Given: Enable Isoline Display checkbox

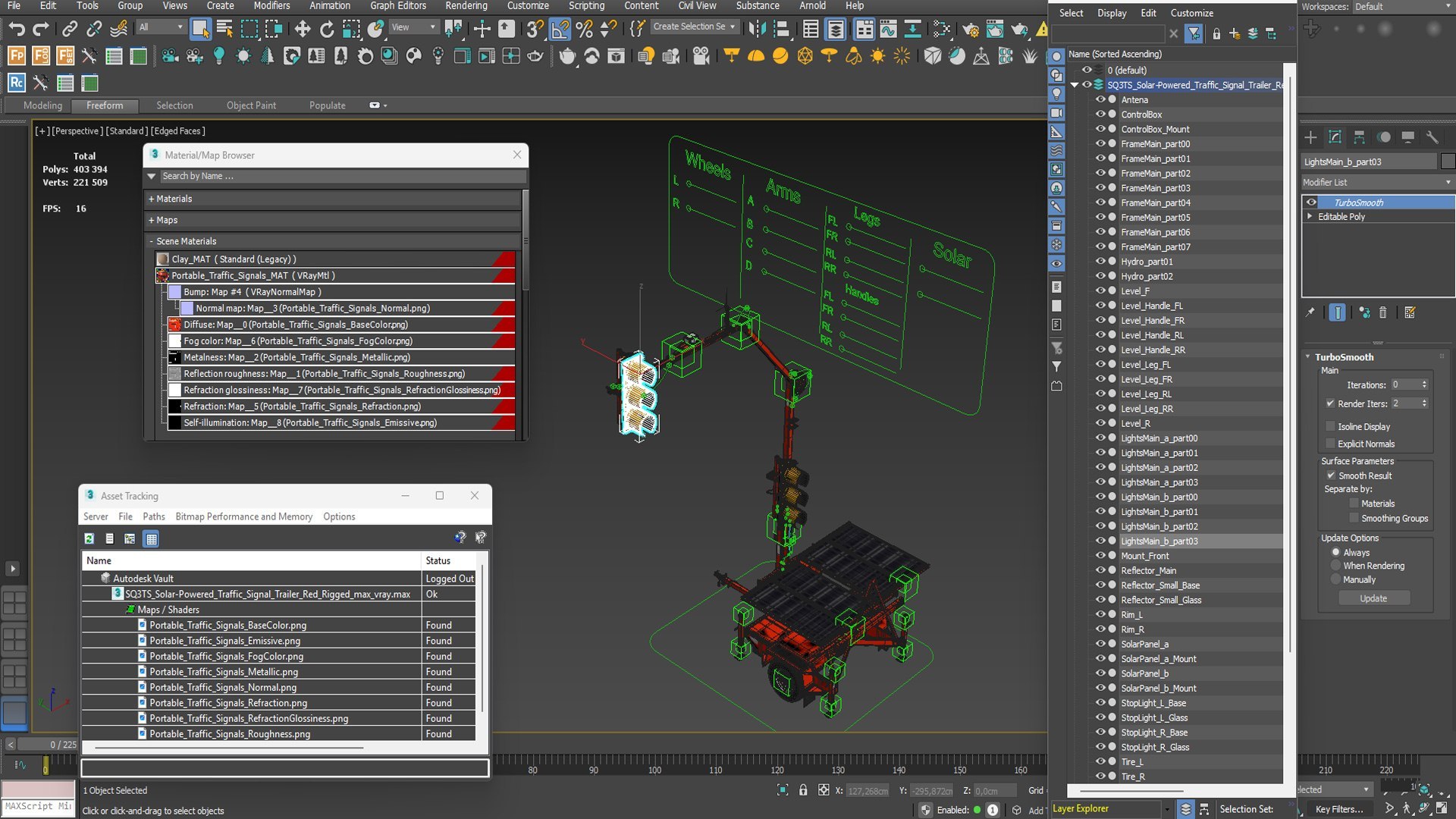Looking at the screenshot, I should point(1331,426).
